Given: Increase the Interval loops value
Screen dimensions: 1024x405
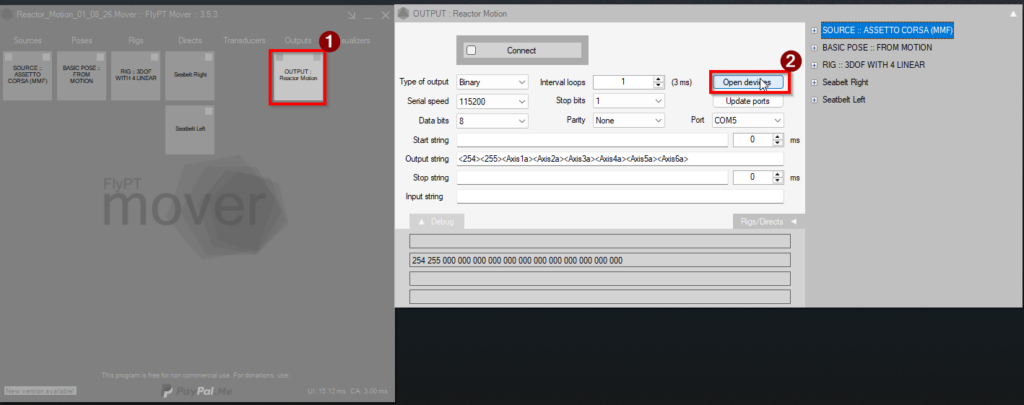Looking at the screenshot, I should tap(659, 79).
